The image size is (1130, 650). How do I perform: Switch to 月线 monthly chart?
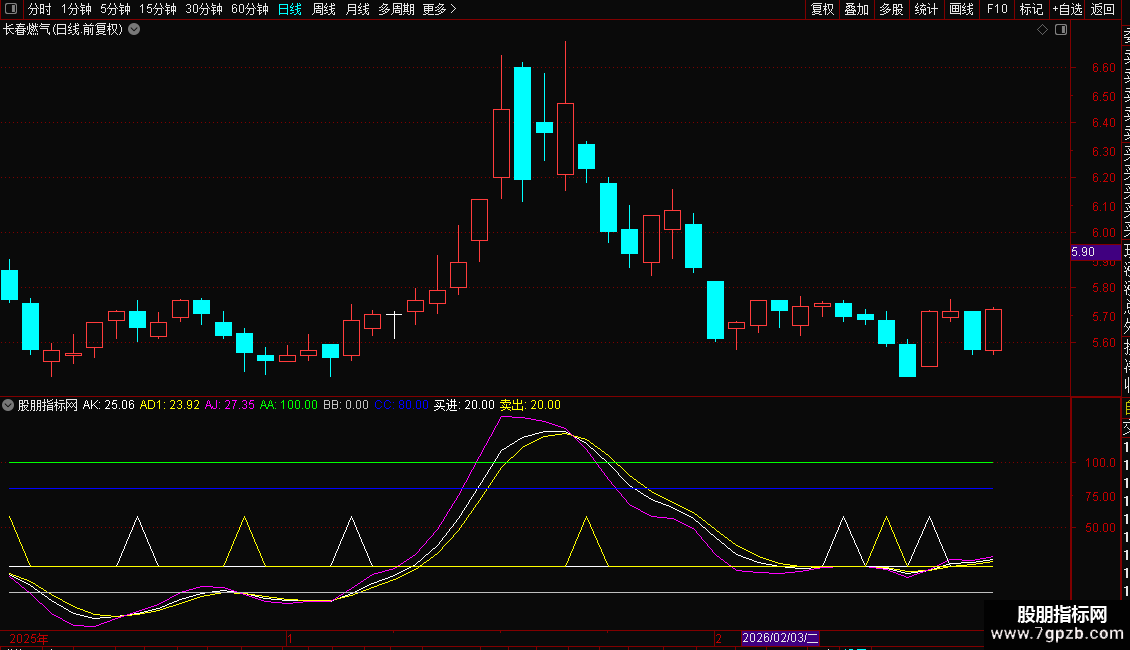coord(357,9)
